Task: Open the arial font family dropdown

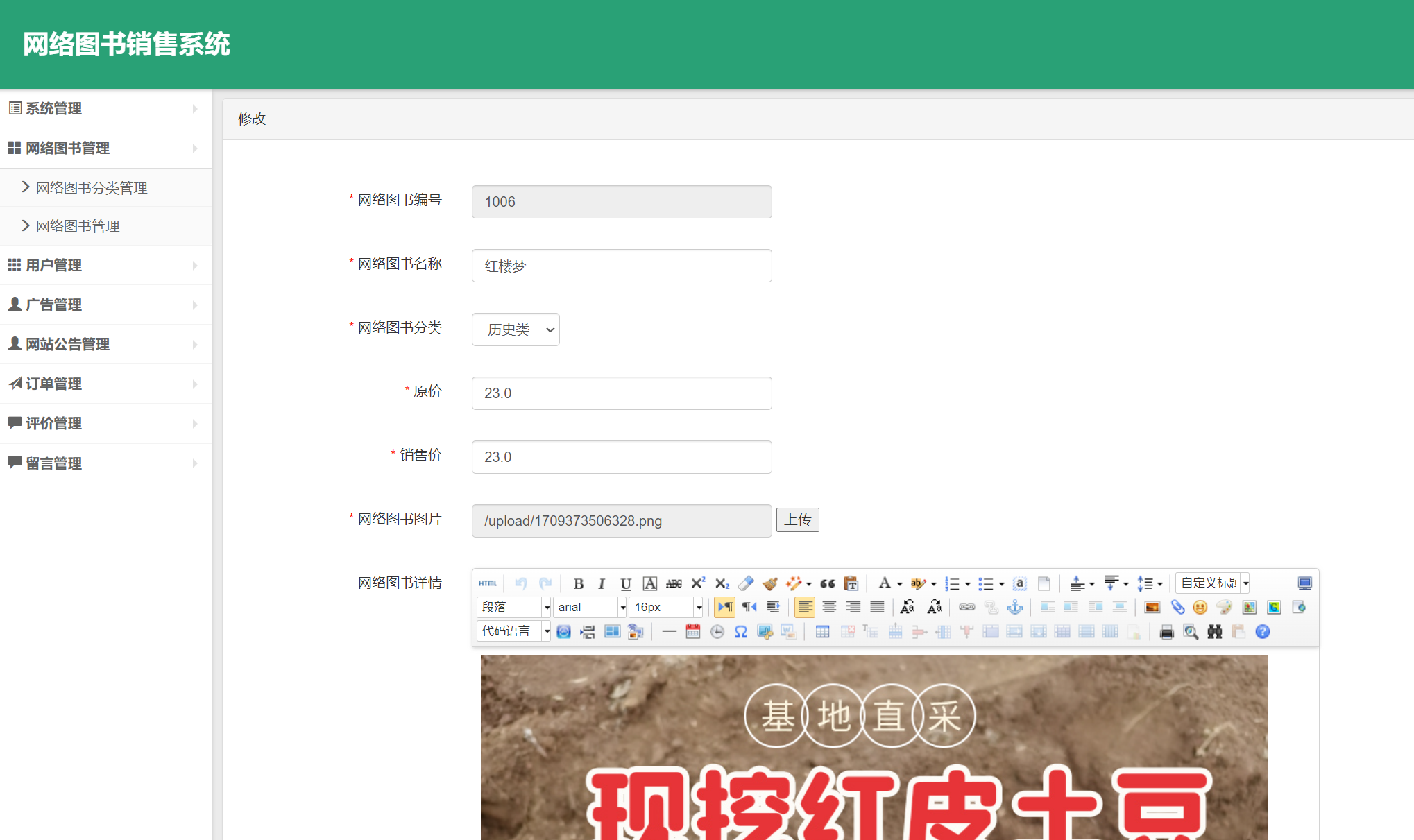Action: pos(589,607)
